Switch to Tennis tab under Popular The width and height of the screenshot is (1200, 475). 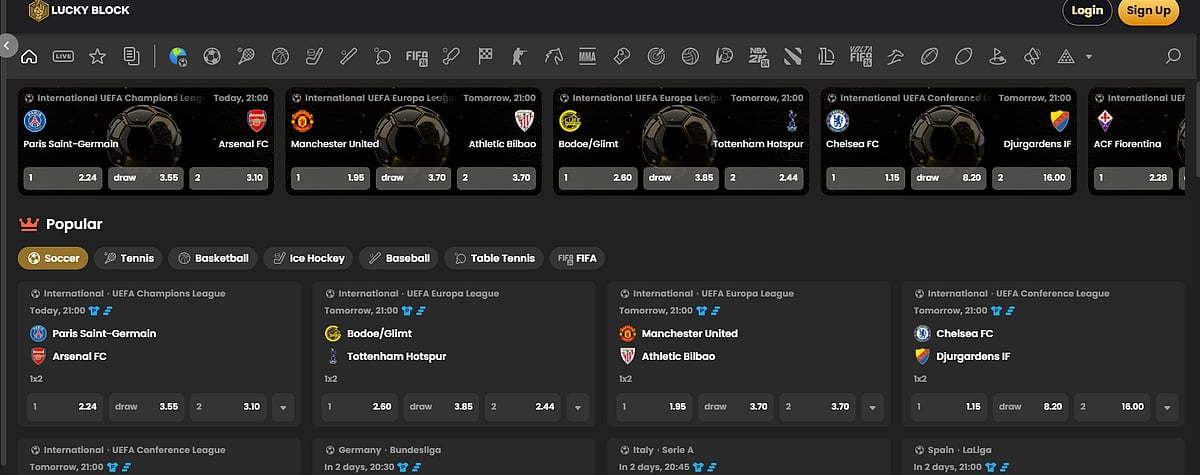tap(128, 258)
